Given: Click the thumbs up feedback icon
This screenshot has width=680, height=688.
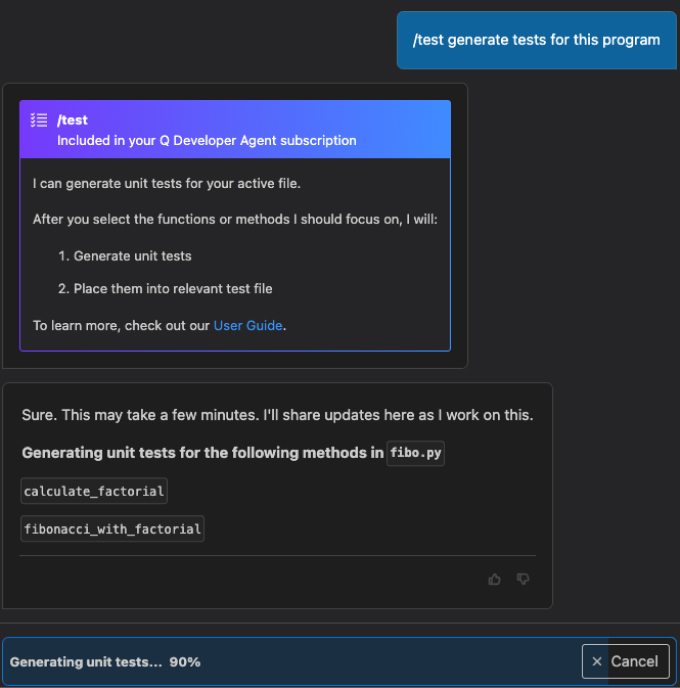Looking at the screenshot, I should coord(494,579).
